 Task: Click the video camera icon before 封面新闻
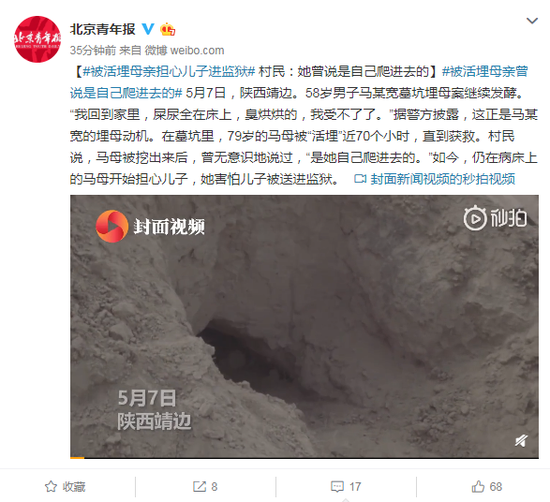(x=360, y=179)
